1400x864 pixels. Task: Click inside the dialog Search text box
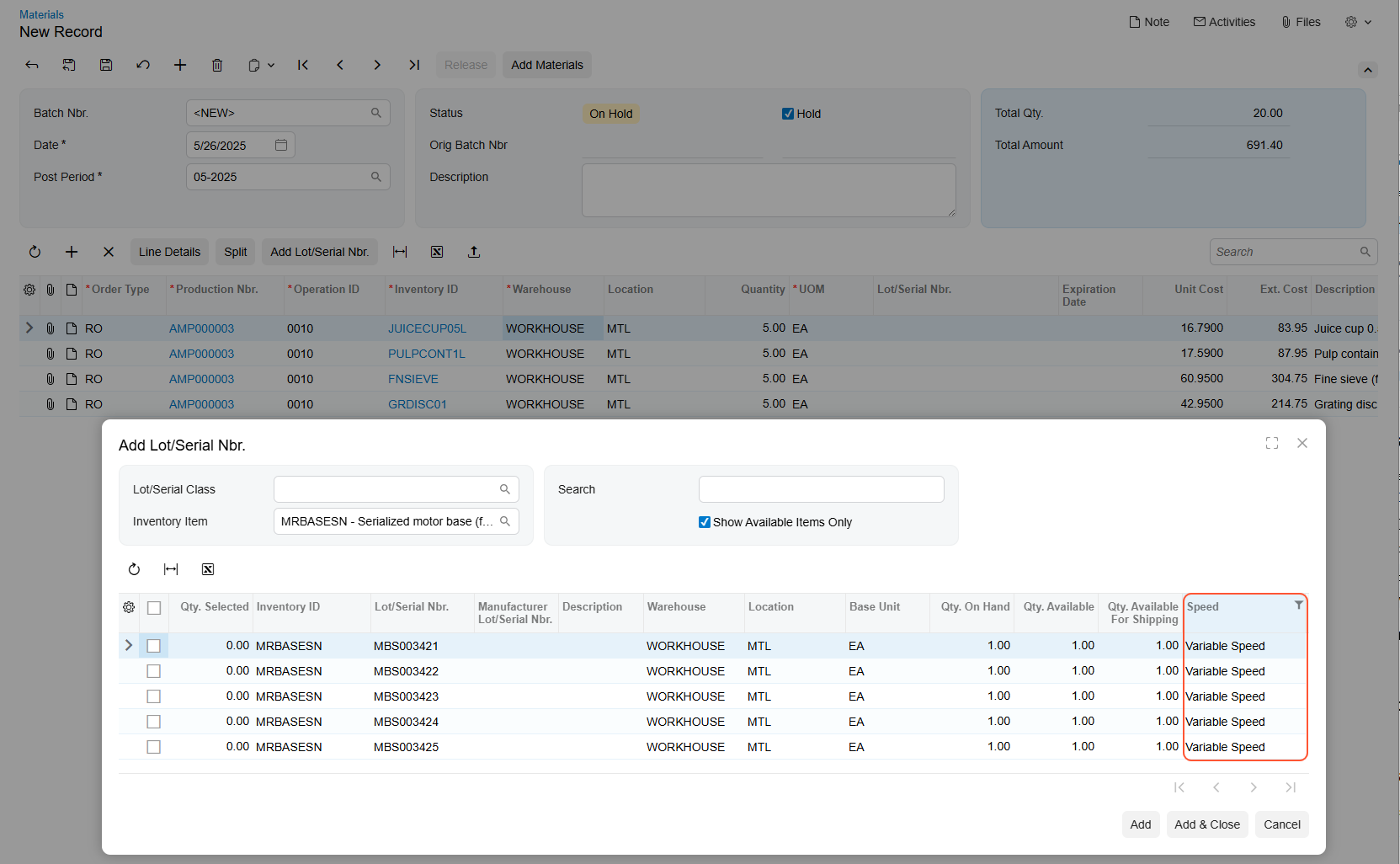pyautogui.click(x=821, y=489)
